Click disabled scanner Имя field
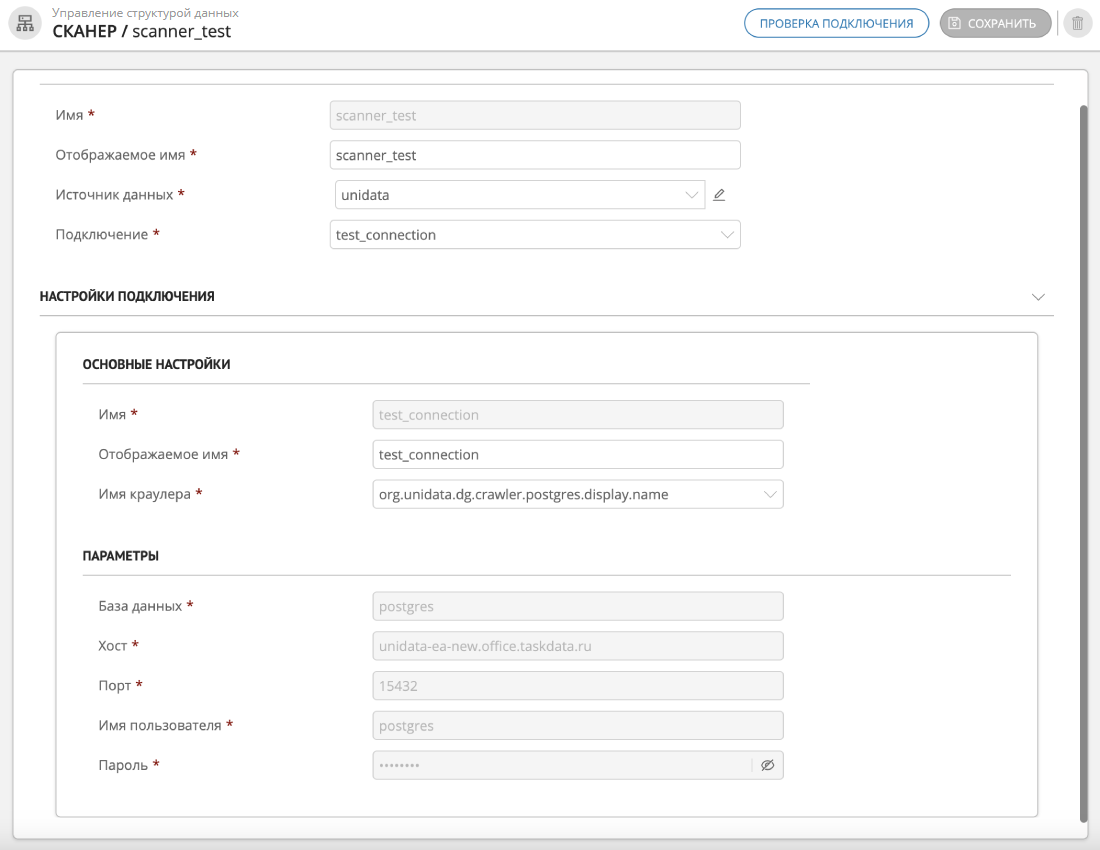 pos(535,115)
